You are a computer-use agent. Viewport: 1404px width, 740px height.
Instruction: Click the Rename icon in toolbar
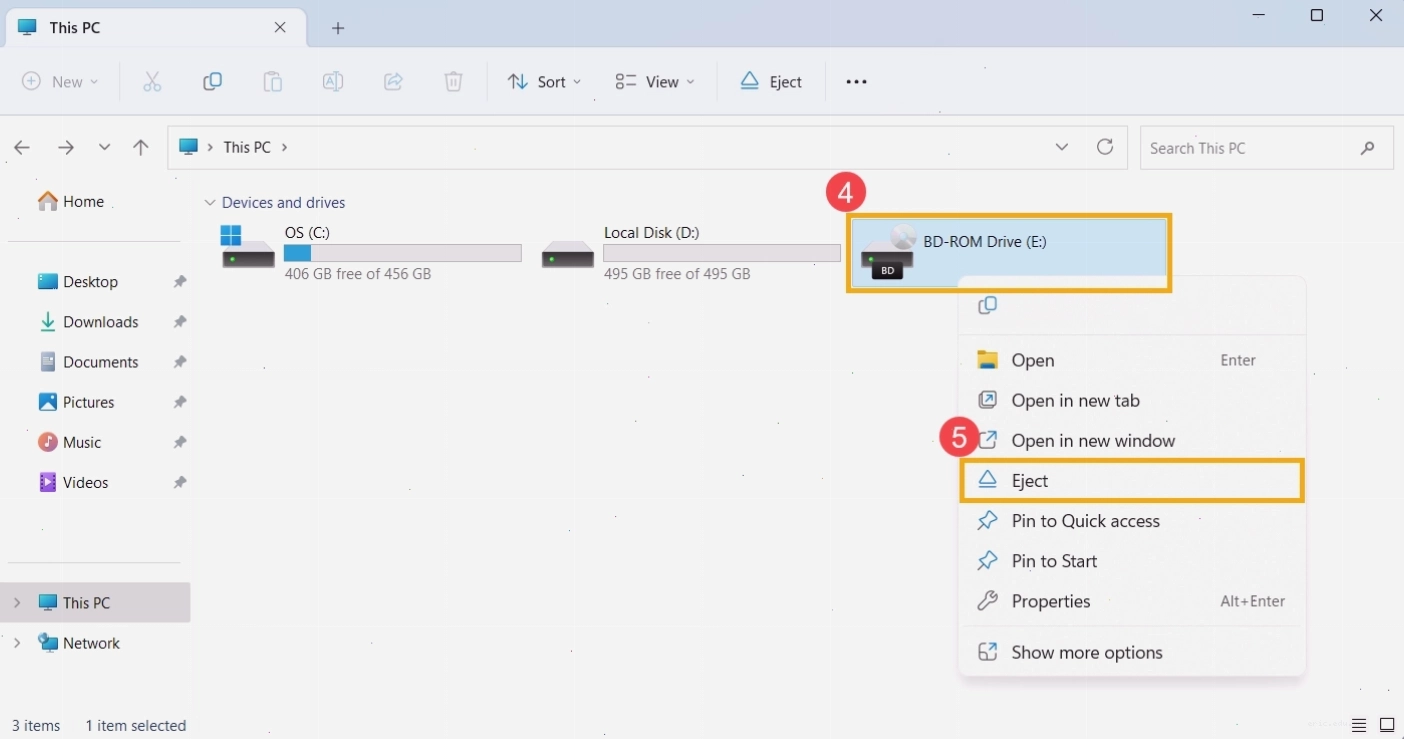coord(333,82)
